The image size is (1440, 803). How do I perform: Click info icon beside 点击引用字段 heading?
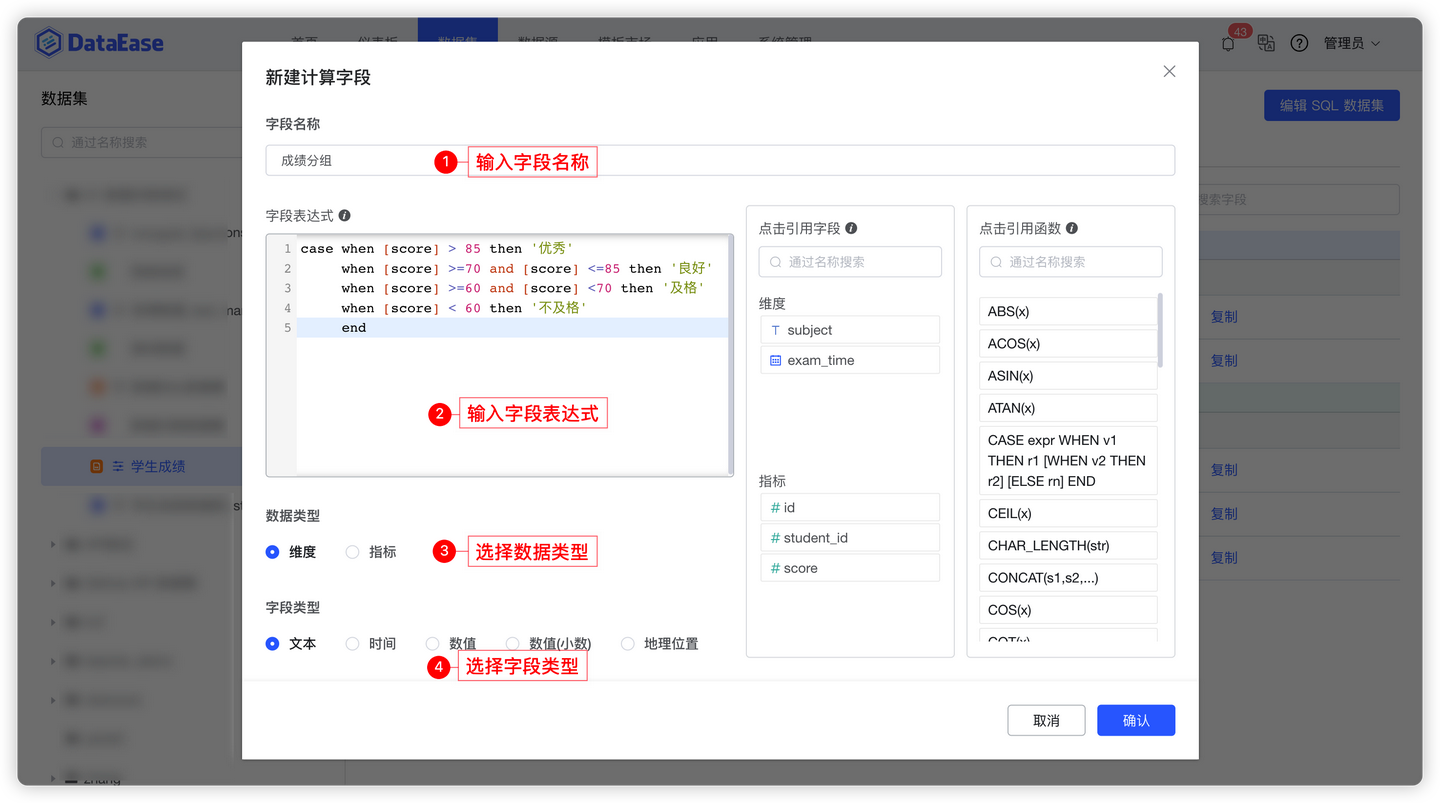point(851,228)
